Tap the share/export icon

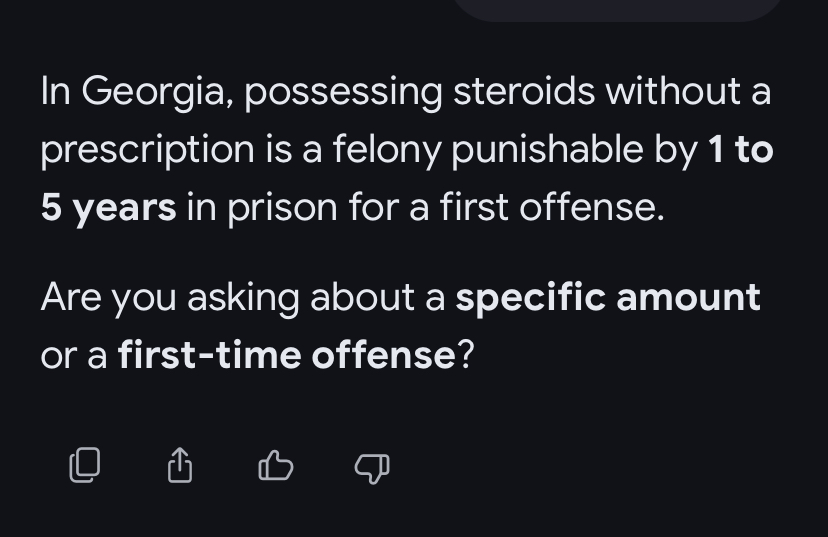[179, 465]
